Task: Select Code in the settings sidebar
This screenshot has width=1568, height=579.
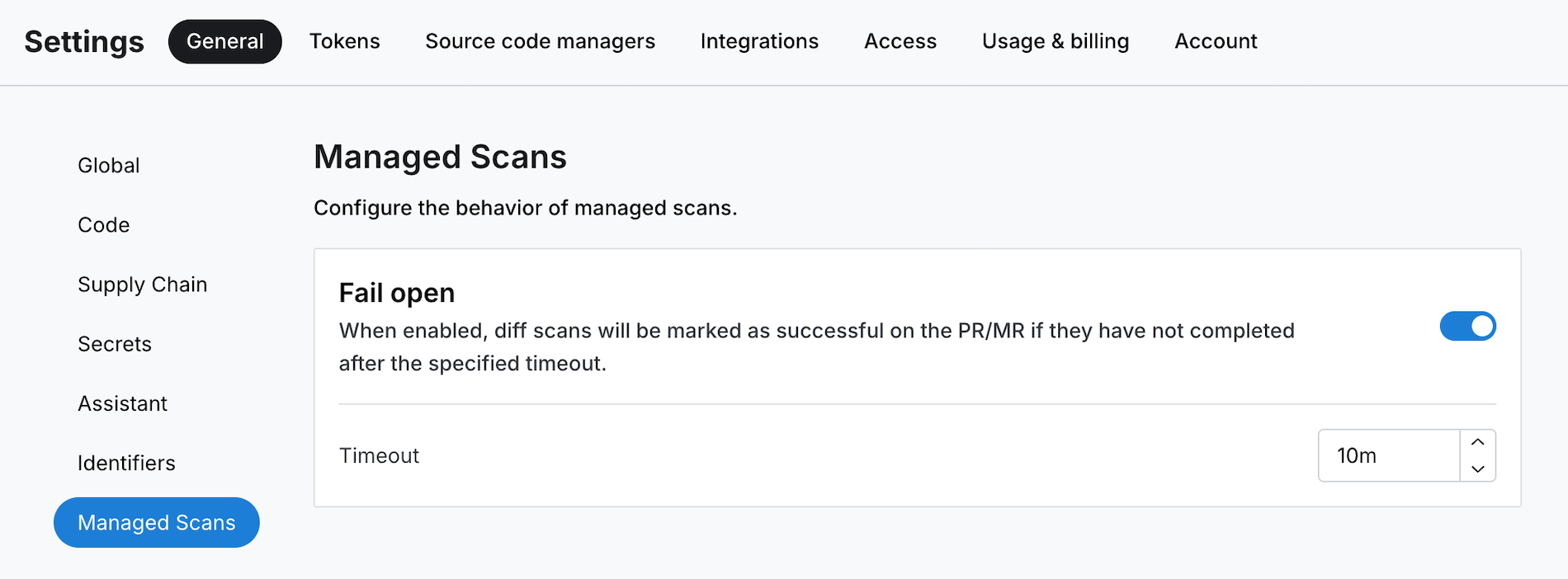Action: click(x=103, y=224)
